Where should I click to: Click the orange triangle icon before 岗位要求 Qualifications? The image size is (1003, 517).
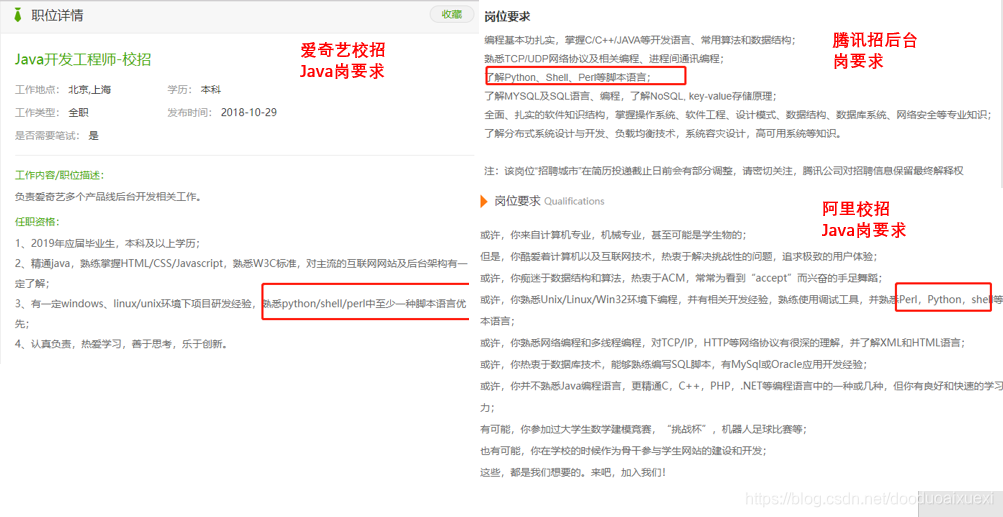[484, 201]
